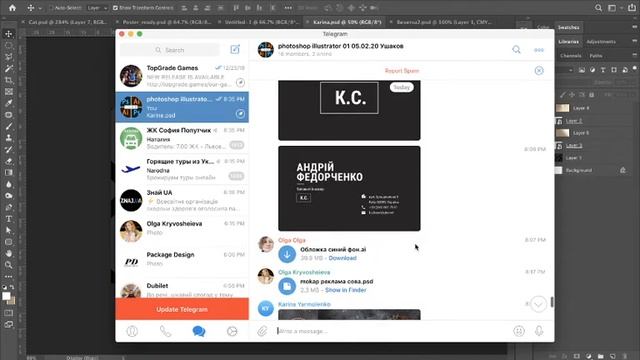The width and height of the screenshot is (640, 360).
Task: Open the мокар реклама сова.psd file icon
Action: (x=287, y=286)
